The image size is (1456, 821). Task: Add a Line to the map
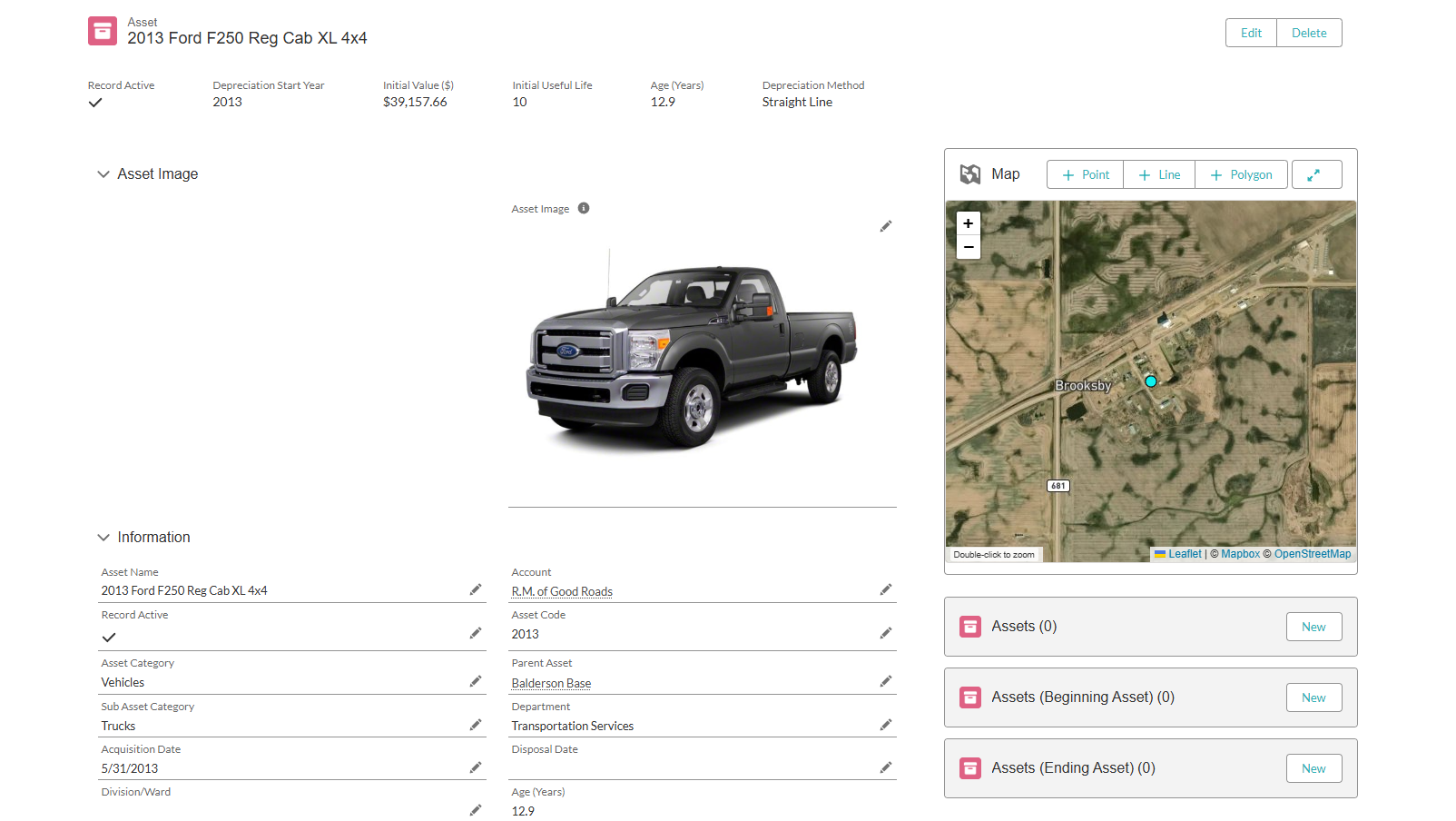pos(1159,174)
